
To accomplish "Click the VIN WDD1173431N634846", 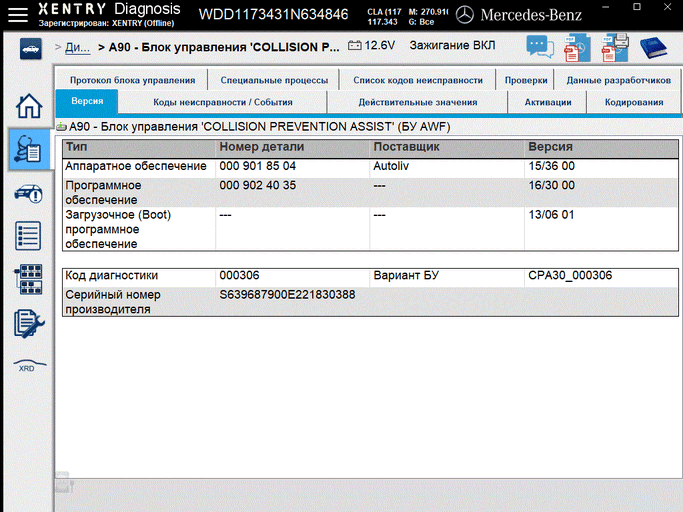I will pos(274,14).
